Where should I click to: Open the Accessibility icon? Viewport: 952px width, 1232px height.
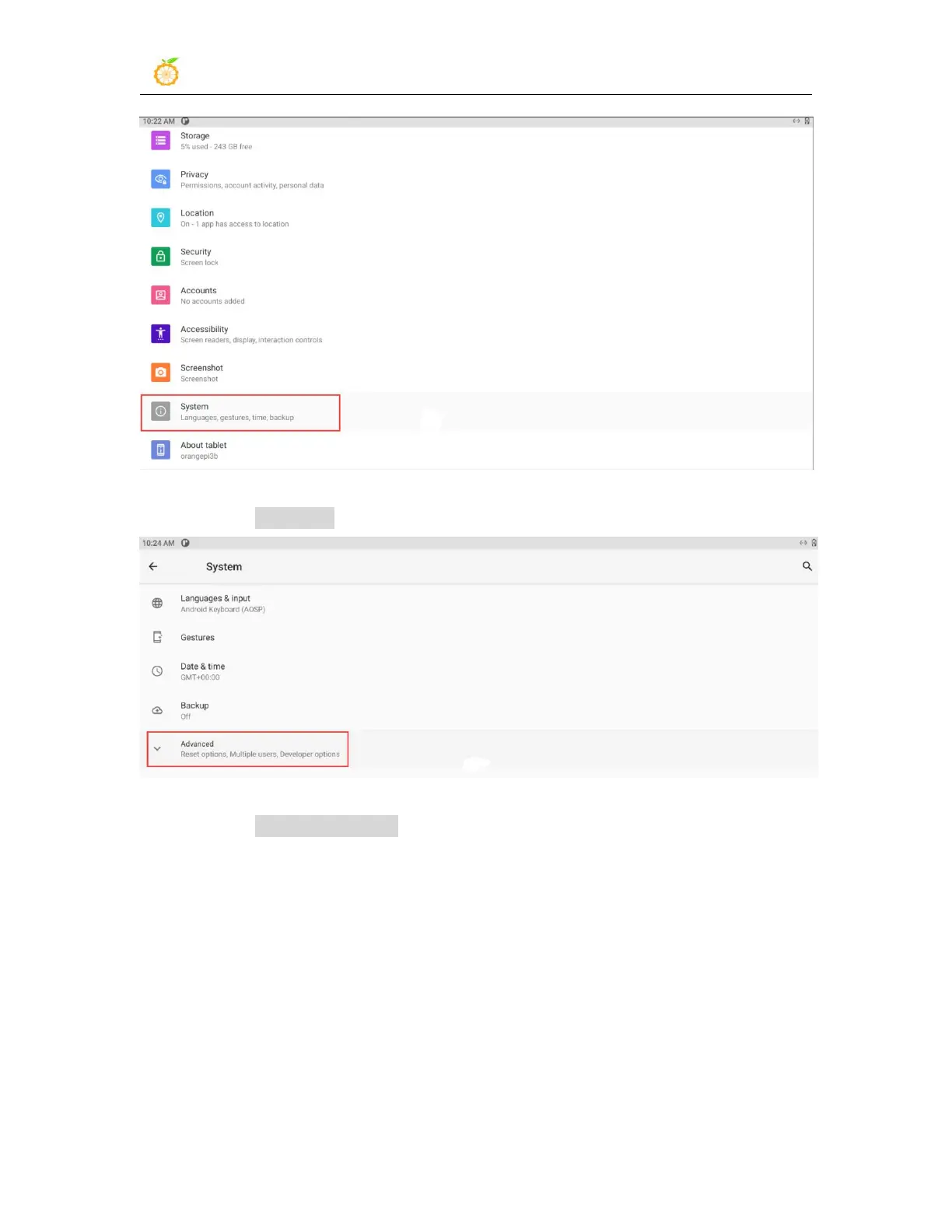[x=160, y=334]
